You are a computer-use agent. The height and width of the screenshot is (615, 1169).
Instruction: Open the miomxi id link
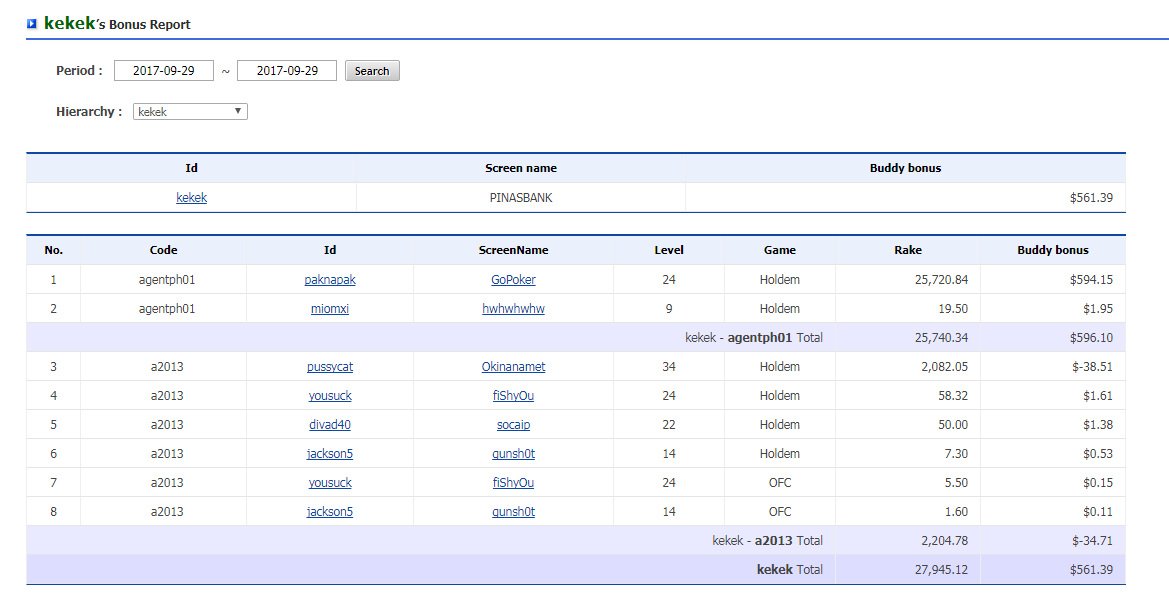point(330,309)
